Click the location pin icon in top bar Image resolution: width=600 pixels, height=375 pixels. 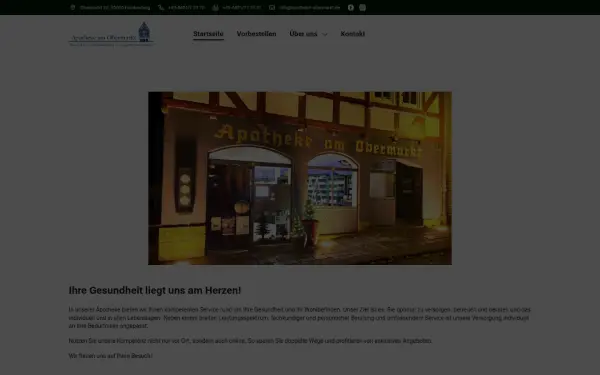(x=73, y=7)
